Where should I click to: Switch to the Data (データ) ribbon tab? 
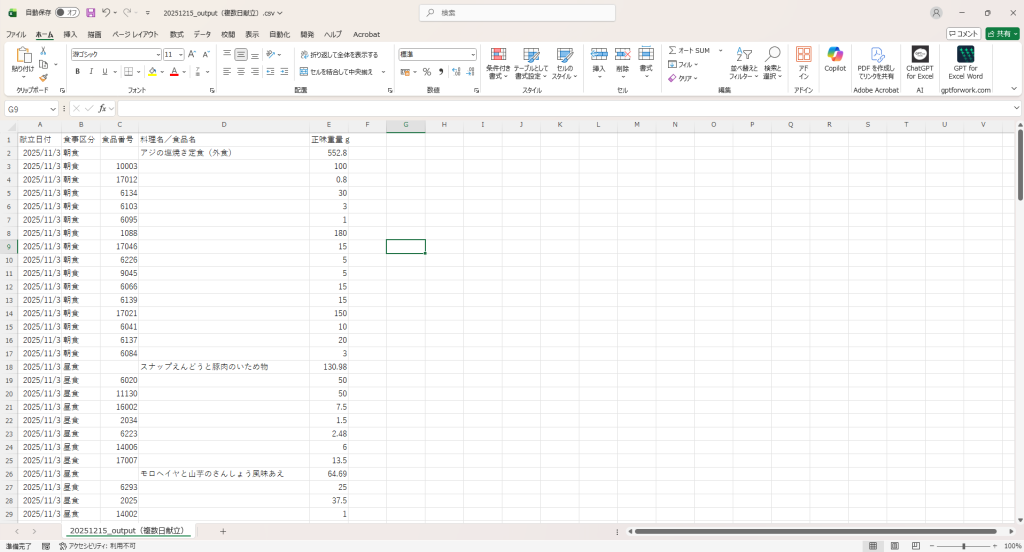202,34
